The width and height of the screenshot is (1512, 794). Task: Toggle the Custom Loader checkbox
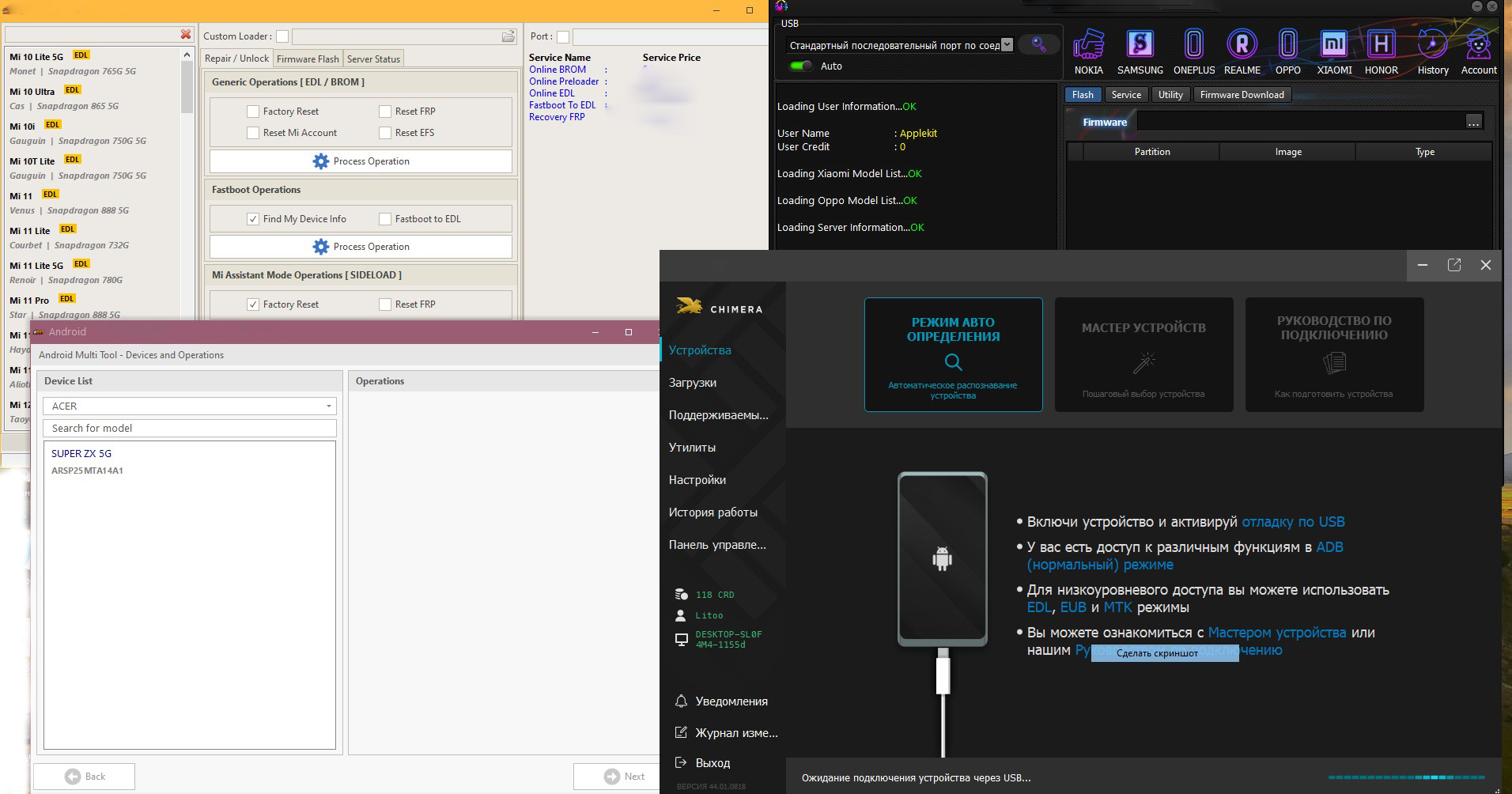pos(282,36)
